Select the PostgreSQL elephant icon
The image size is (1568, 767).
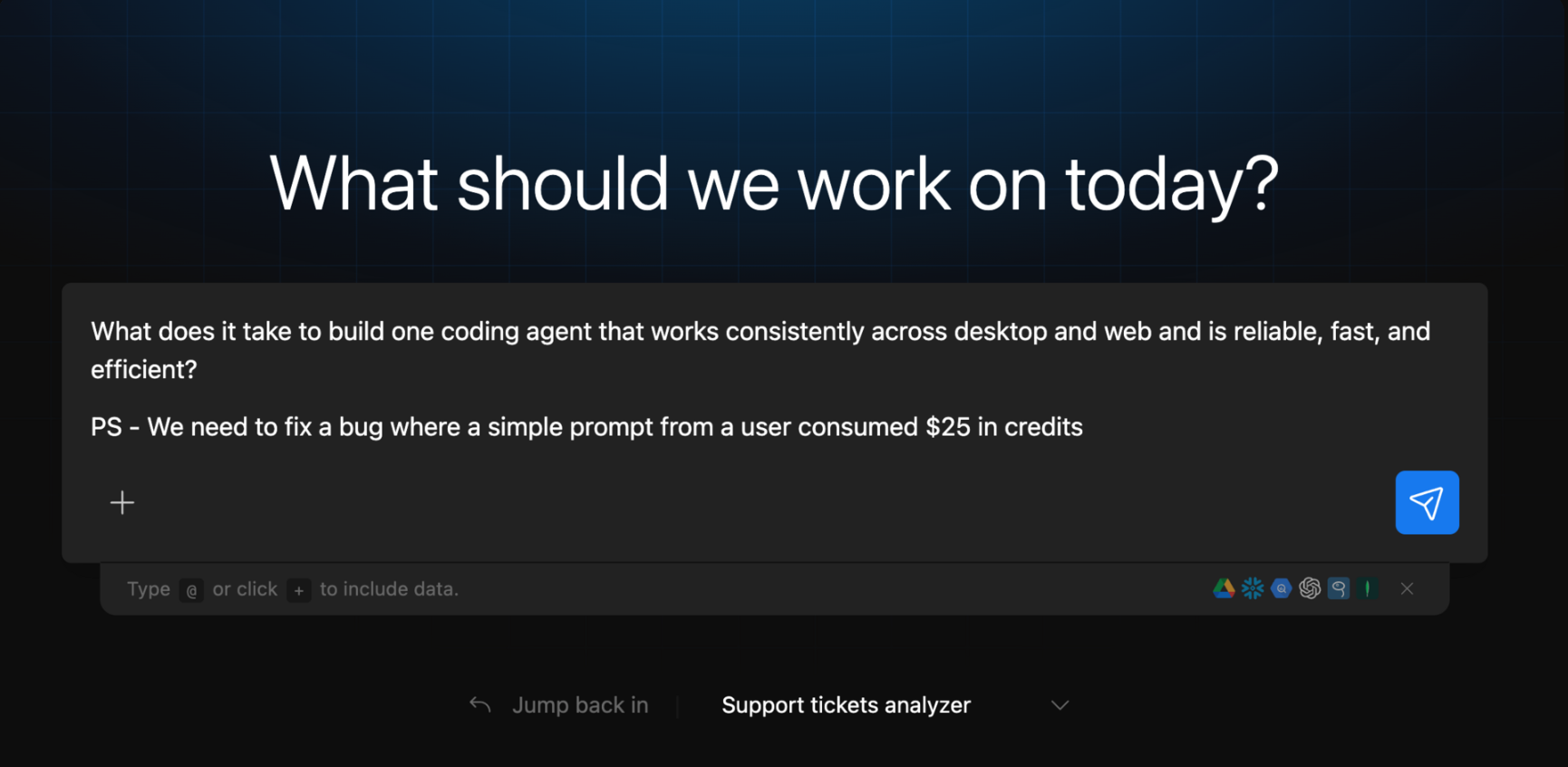1339,588
